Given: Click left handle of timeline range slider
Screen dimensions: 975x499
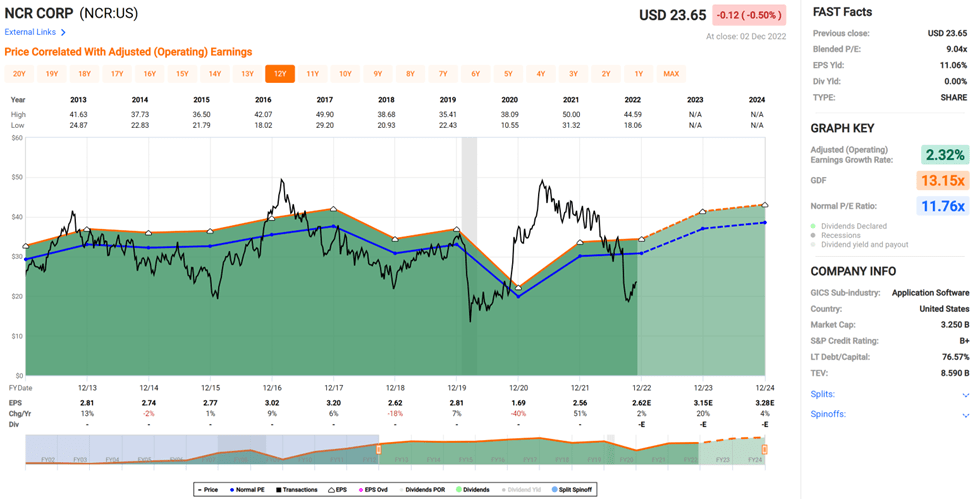Looking at the screenshot, I should (x=379, y=450).
